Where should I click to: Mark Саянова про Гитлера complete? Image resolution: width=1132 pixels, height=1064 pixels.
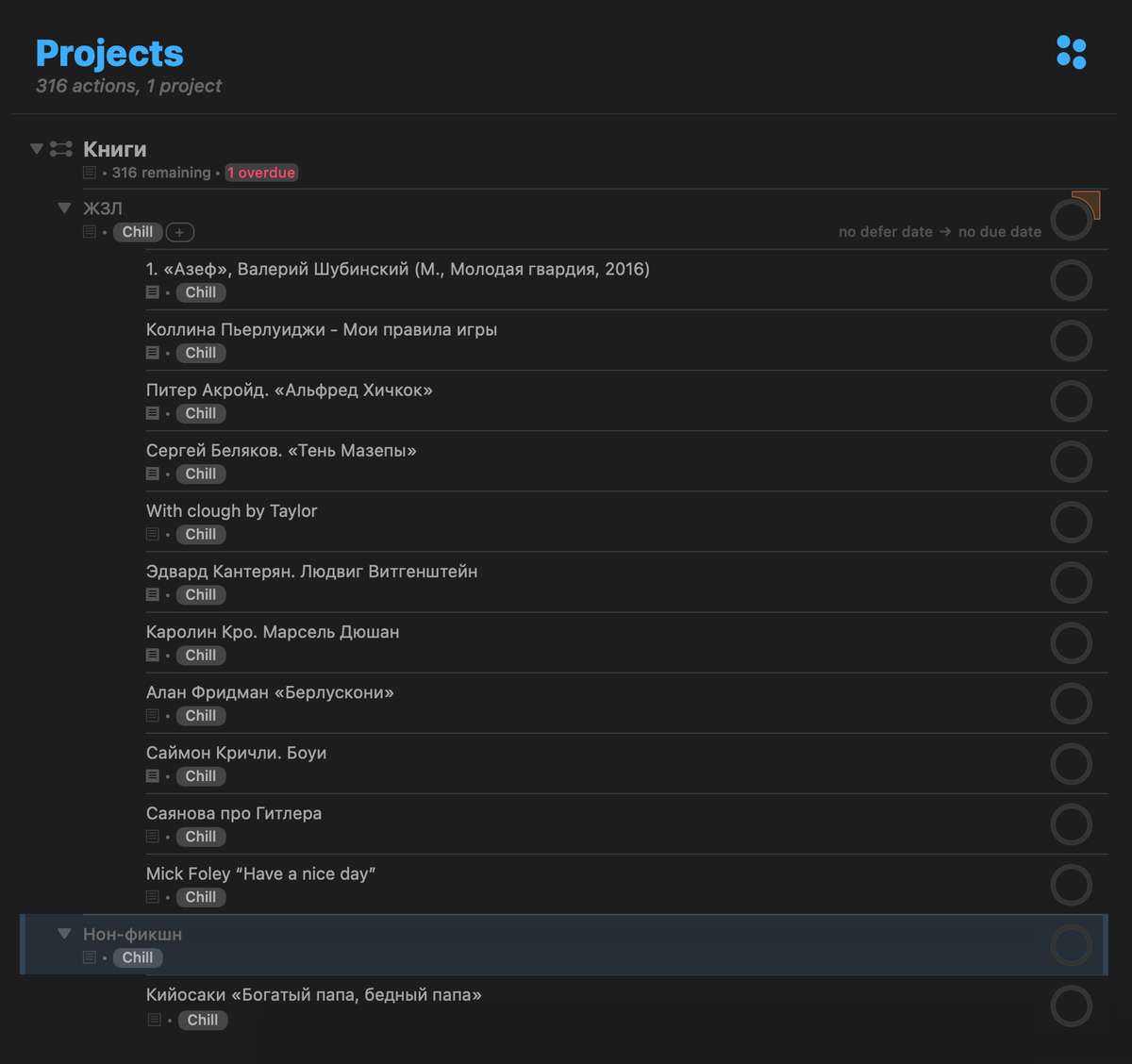tap(1072, 823)
